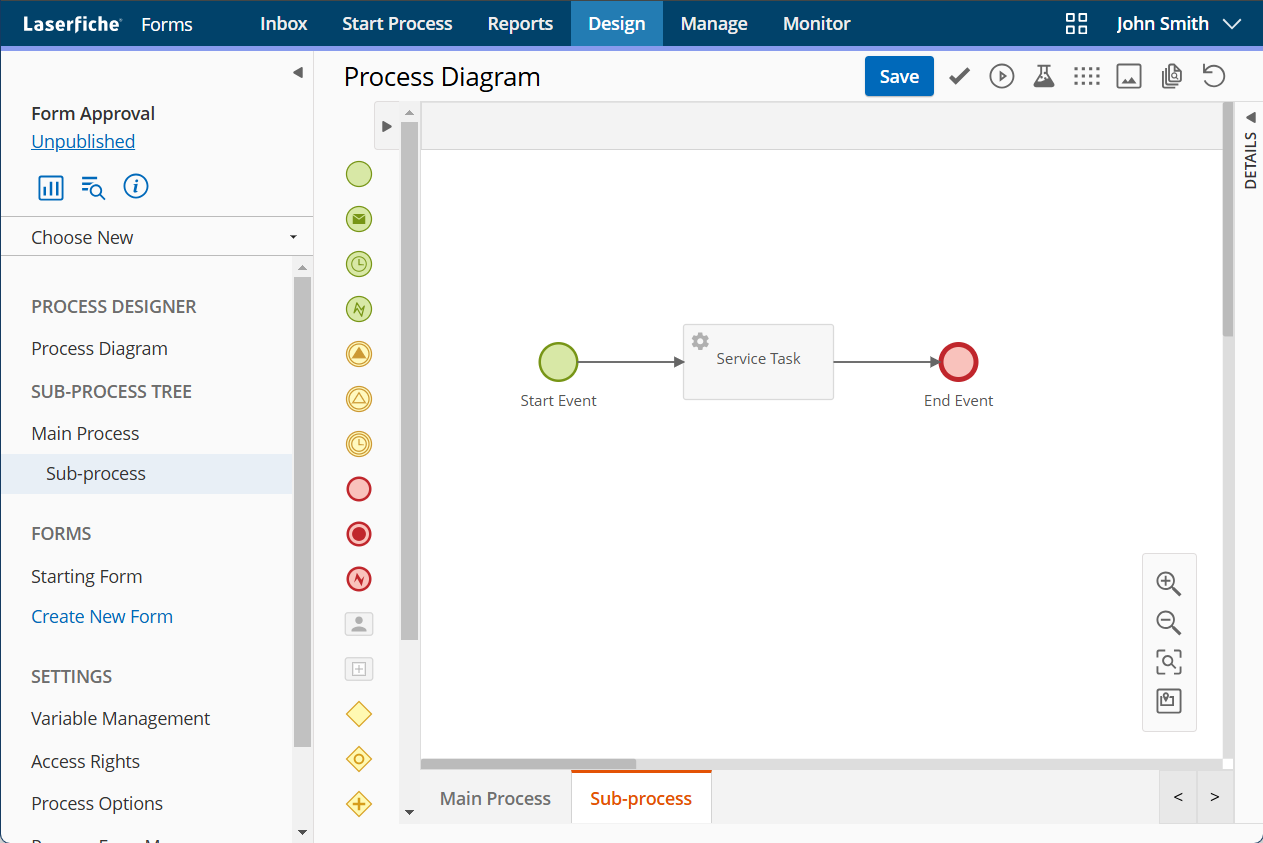Click the flask test process icon

[1044, 77]
